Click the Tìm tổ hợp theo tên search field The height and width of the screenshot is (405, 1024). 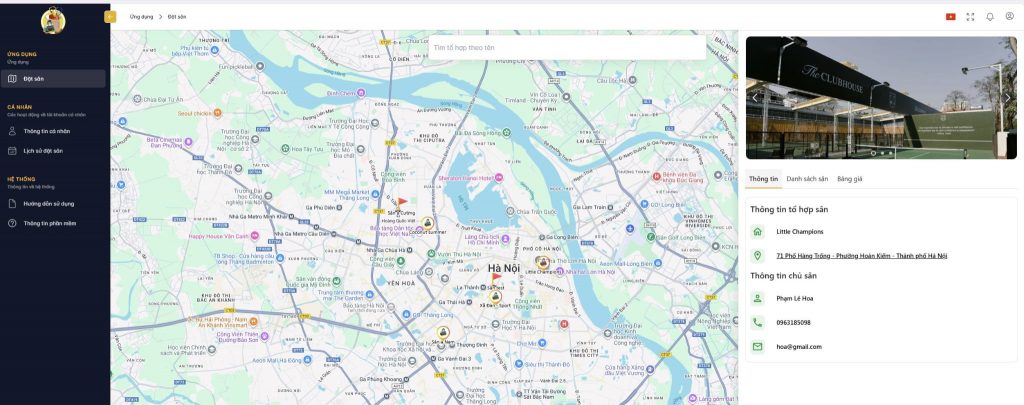tap(566, 47)
